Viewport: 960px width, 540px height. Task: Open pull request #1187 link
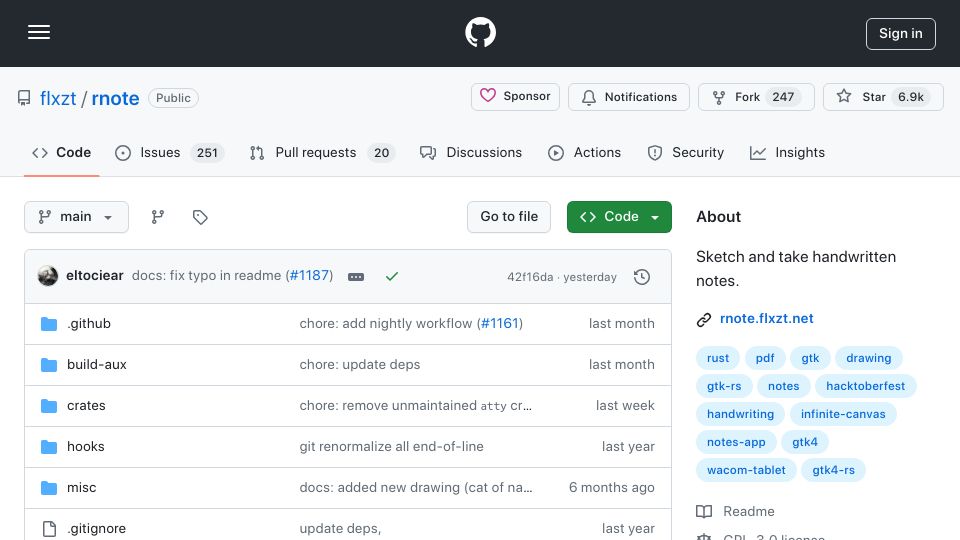[x=310, y=276]
